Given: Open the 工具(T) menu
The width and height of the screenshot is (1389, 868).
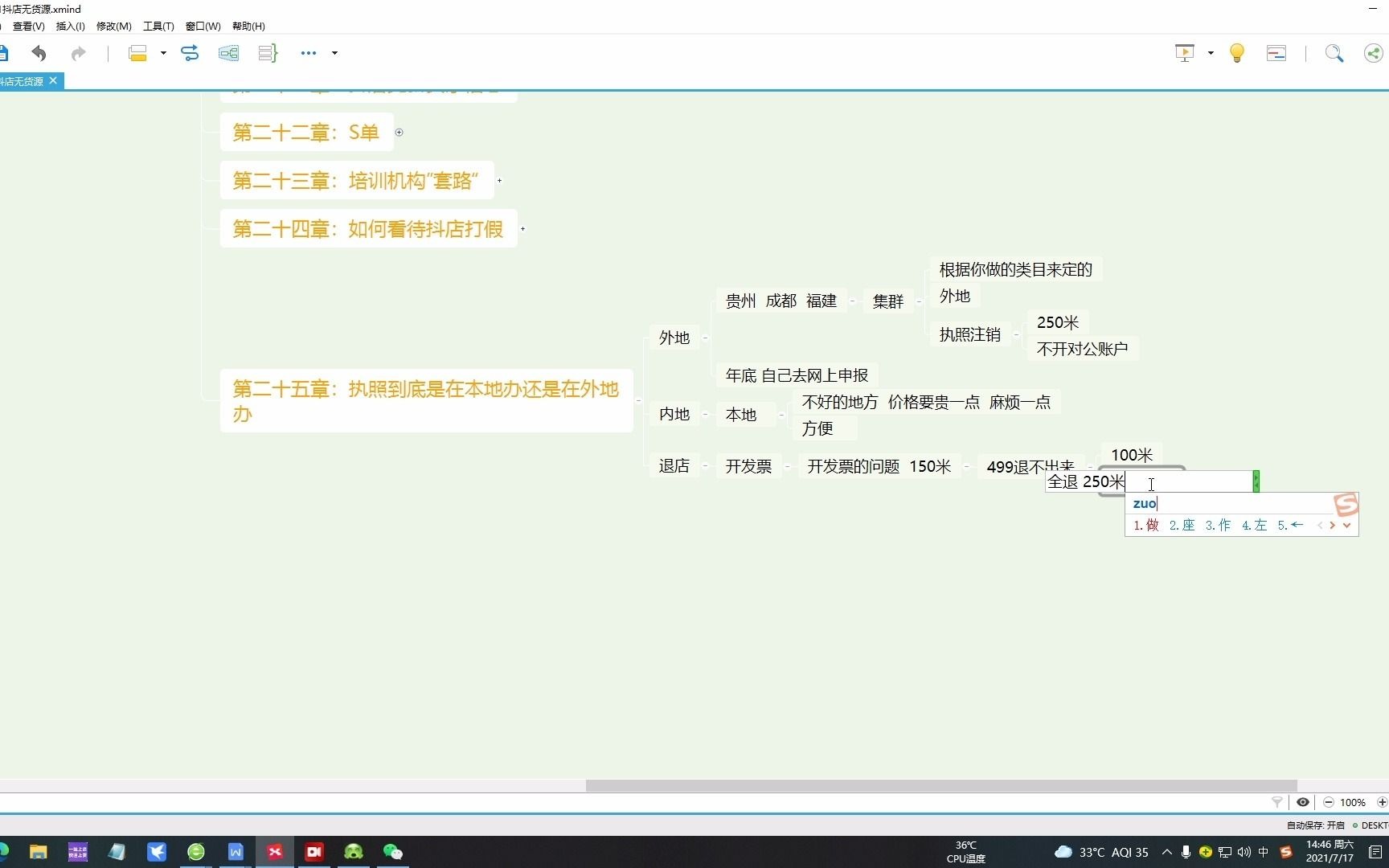Looking at the screenshot, I should click(158, 26).
